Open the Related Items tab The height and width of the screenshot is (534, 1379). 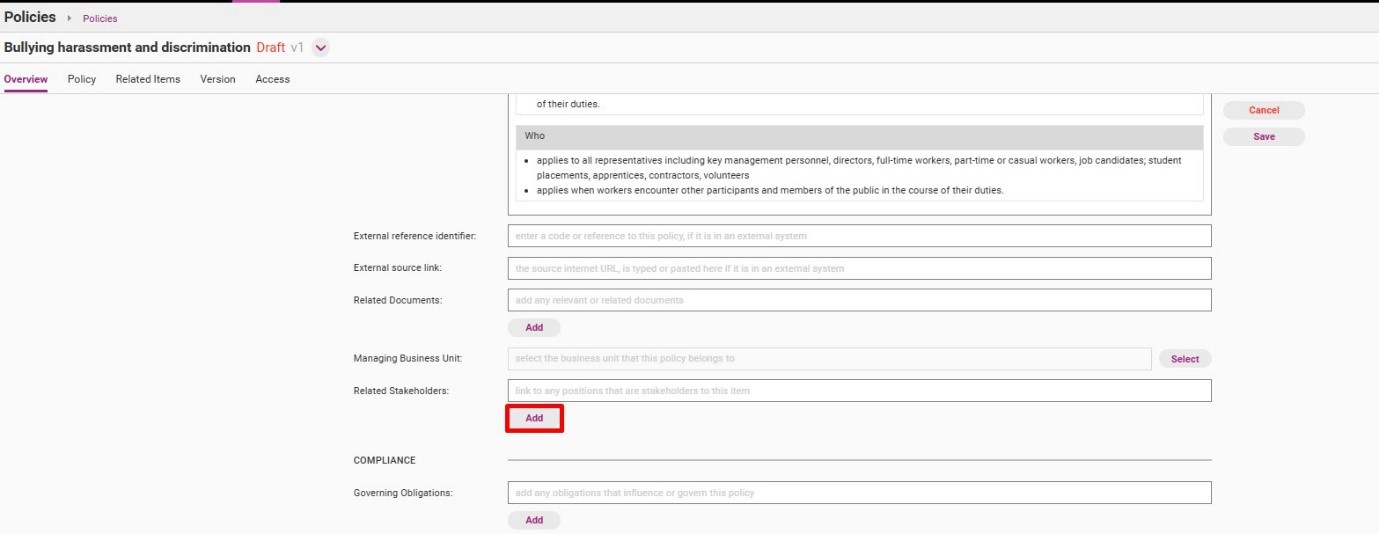tap(148, 79)
